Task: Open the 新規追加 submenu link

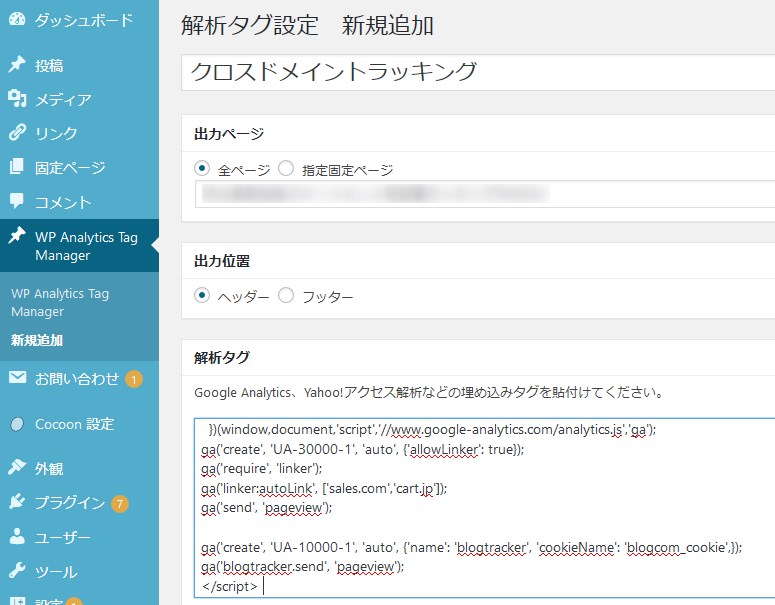Action: click(37, 340)
